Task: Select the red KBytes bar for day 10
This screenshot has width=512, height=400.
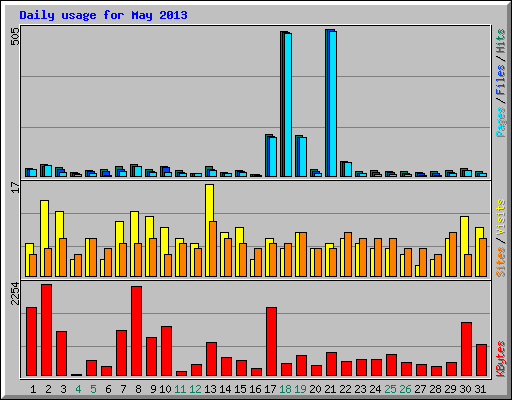Action: click(x=166, y=351)
